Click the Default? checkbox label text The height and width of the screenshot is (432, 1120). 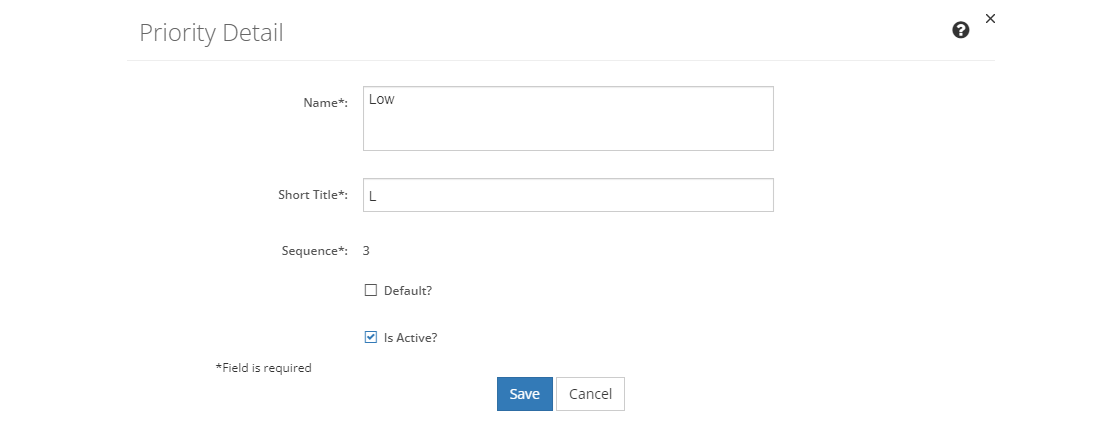408,291
